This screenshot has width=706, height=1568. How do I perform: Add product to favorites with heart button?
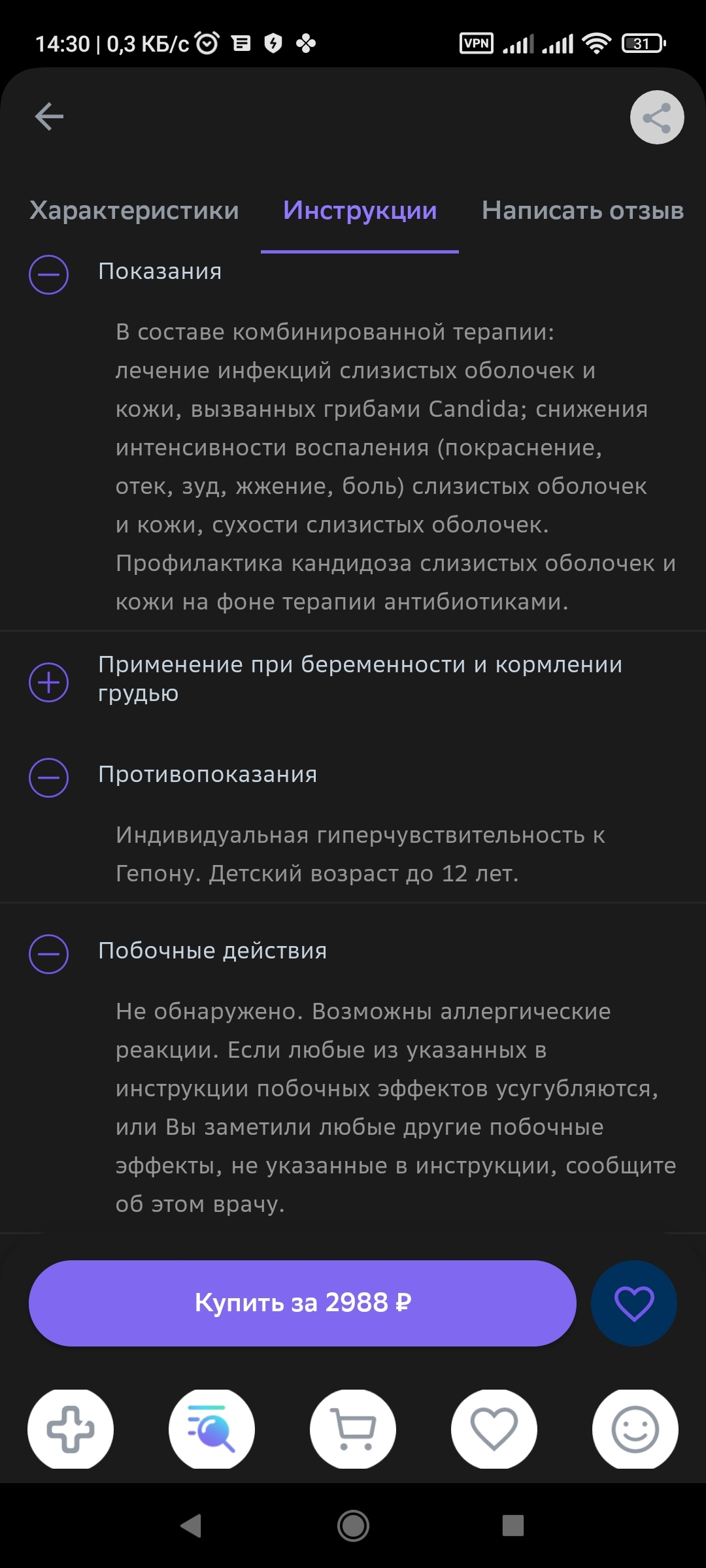[633, 1303]
